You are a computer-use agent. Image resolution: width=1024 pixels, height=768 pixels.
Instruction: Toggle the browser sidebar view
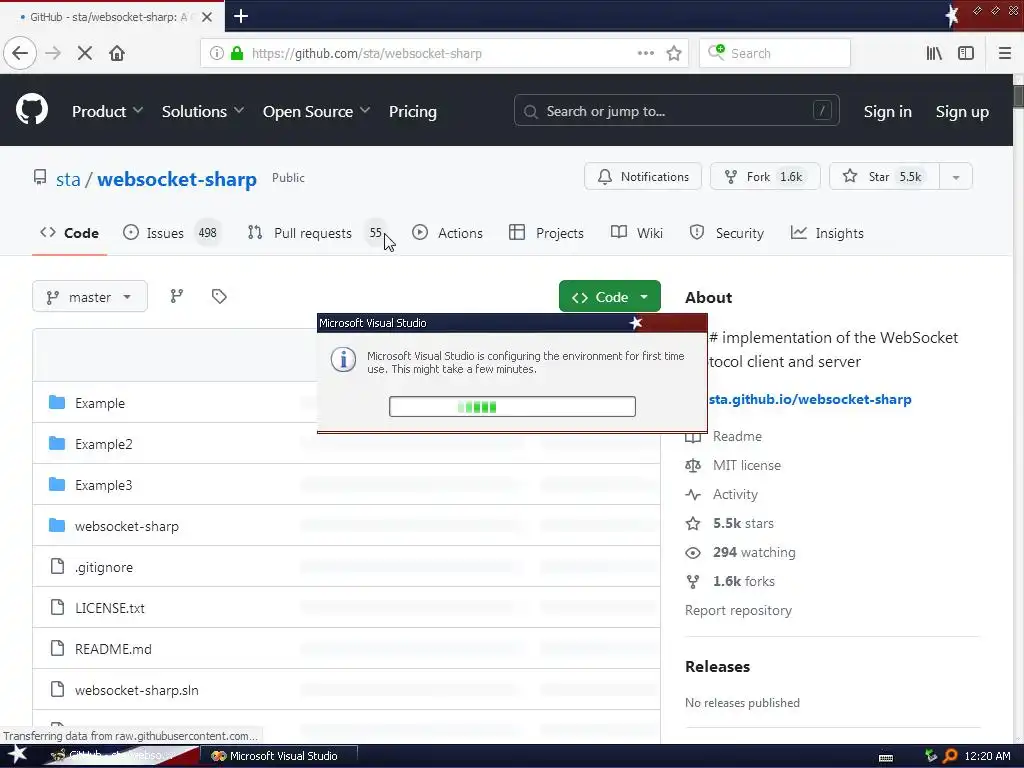point(966,54)
